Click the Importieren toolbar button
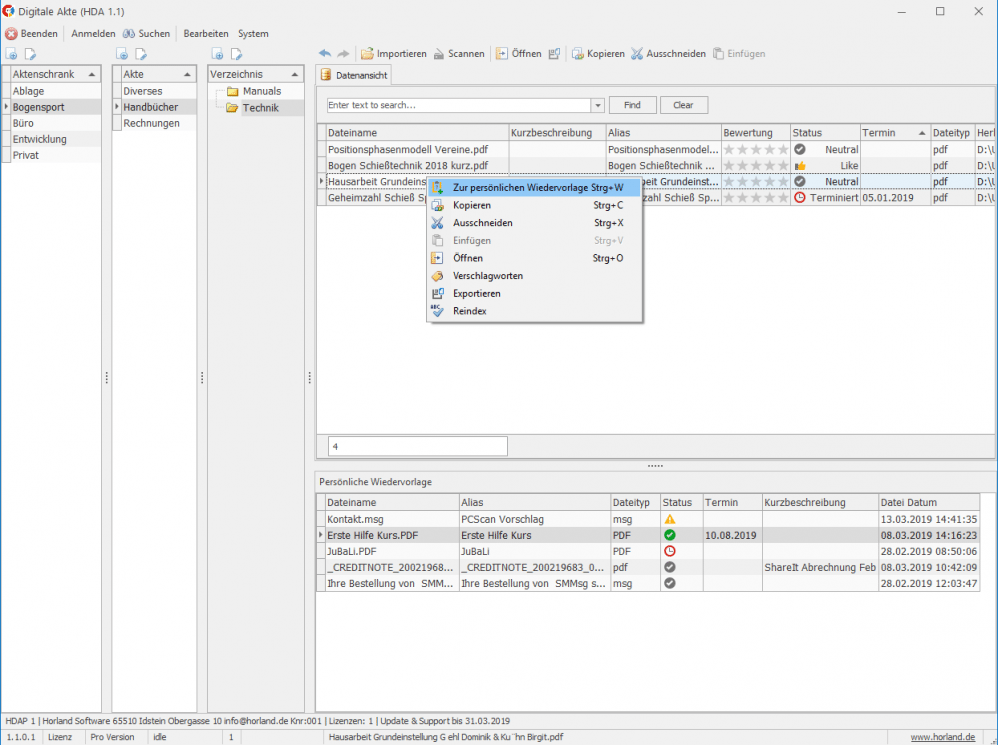This screenshot has height=745, width=998. click(x=393, y=53)
